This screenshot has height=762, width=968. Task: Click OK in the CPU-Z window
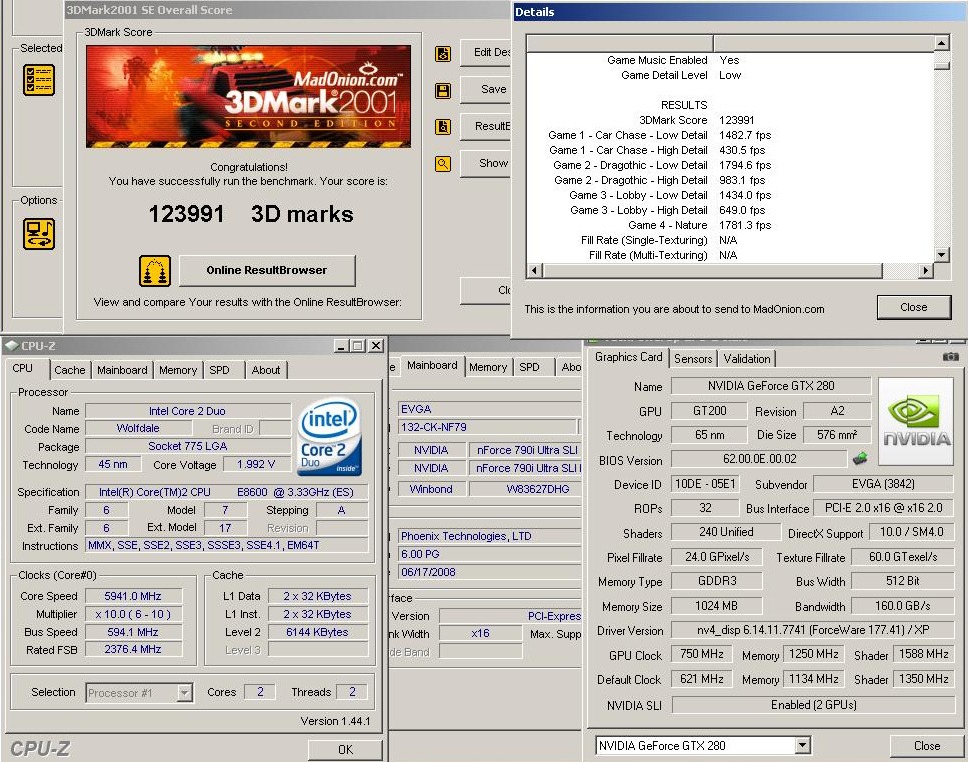tap(345, 749)
